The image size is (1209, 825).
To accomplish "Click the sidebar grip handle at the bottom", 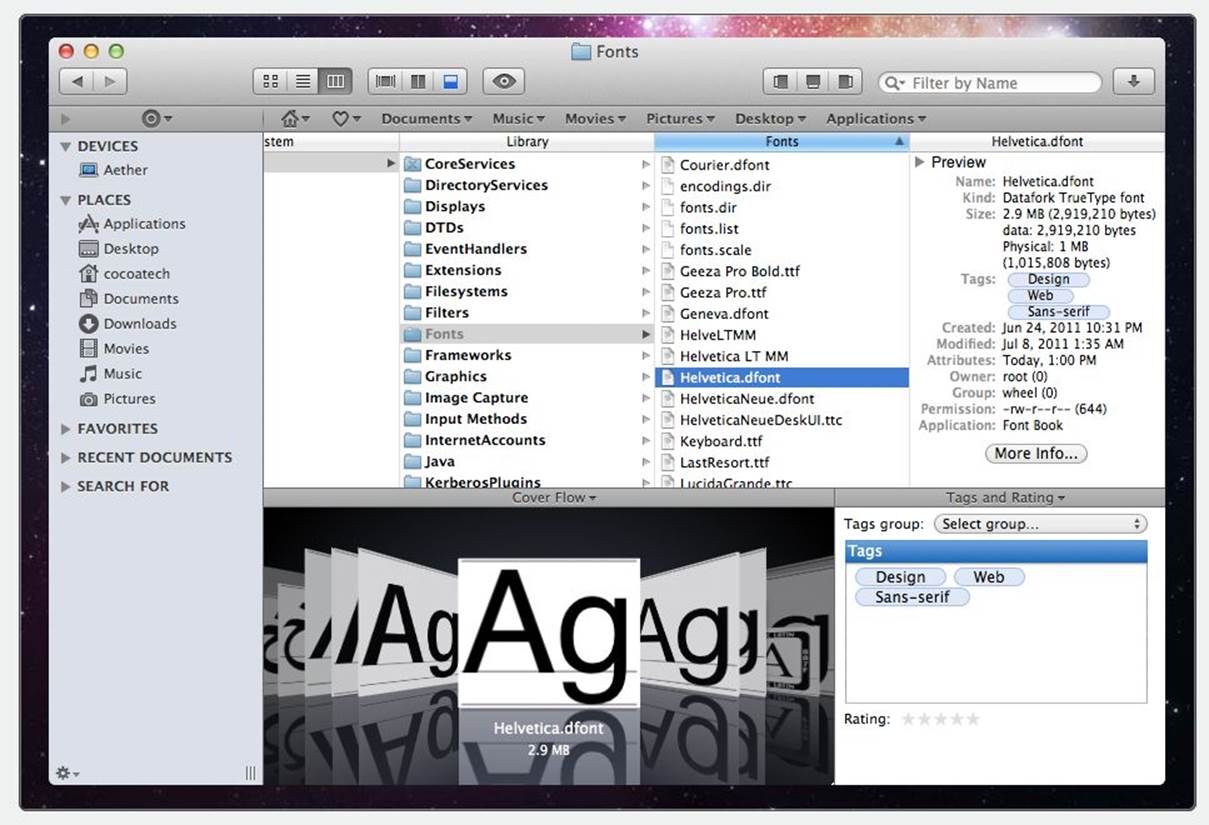I will 250,773.
